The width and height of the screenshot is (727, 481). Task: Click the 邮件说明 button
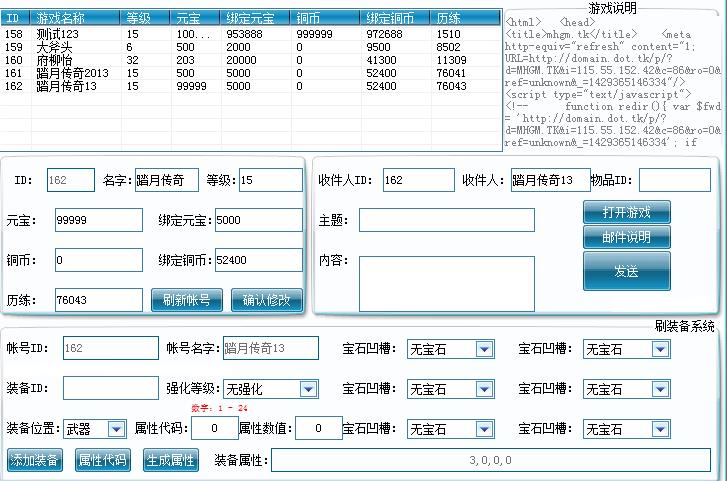627,237
